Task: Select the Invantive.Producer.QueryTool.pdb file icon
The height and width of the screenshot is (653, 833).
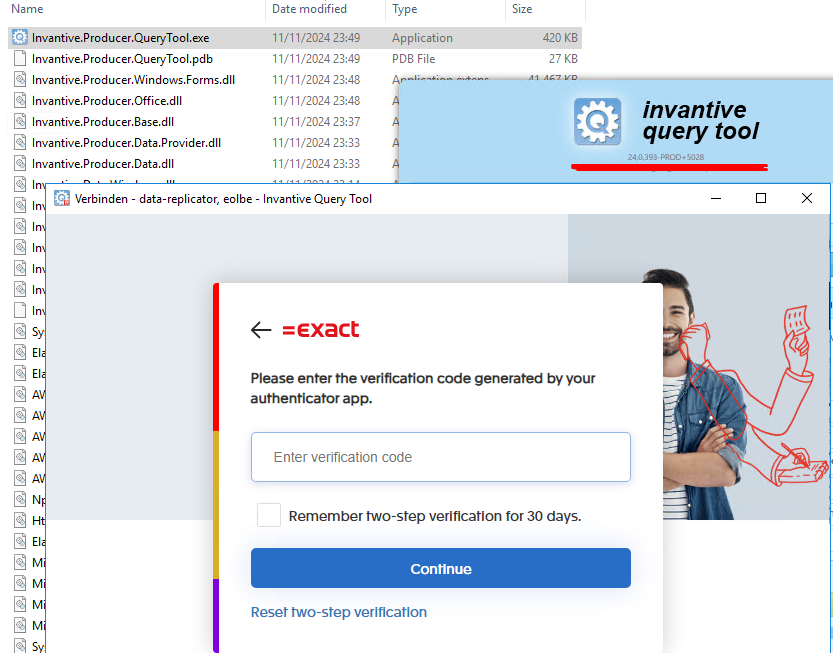Action: coord(20,58)
